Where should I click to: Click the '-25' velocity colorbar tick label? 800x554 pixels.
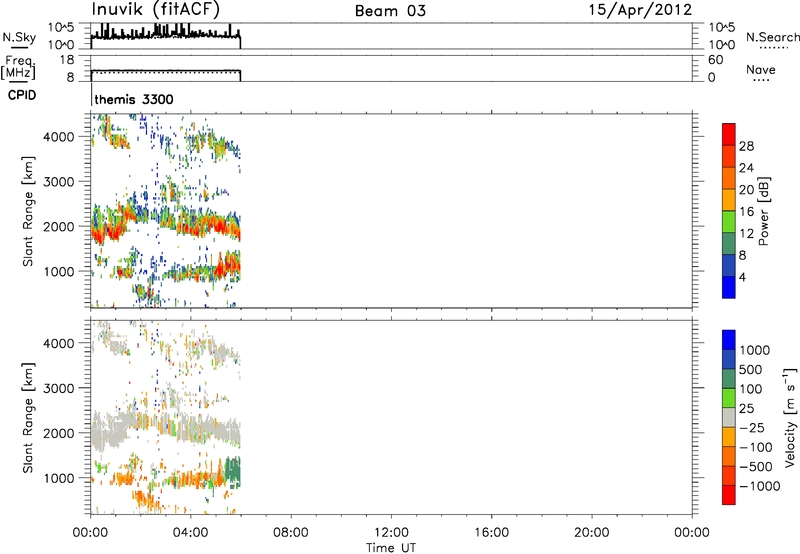point(752,427)
